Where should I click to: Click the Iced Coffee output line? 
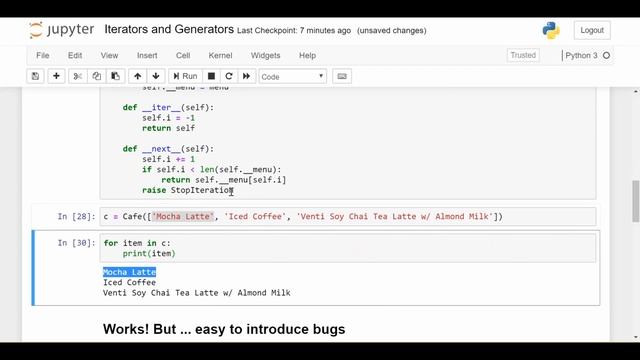129,282
